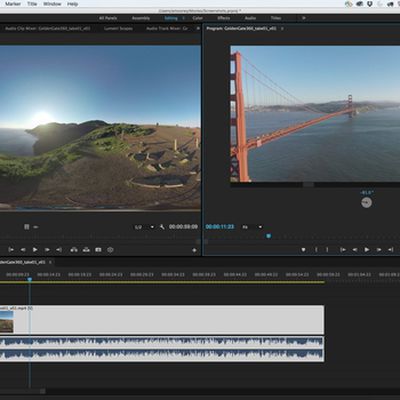Open the Marker menu
Viewport: 400px width, 400px height.
coord(13,4)
